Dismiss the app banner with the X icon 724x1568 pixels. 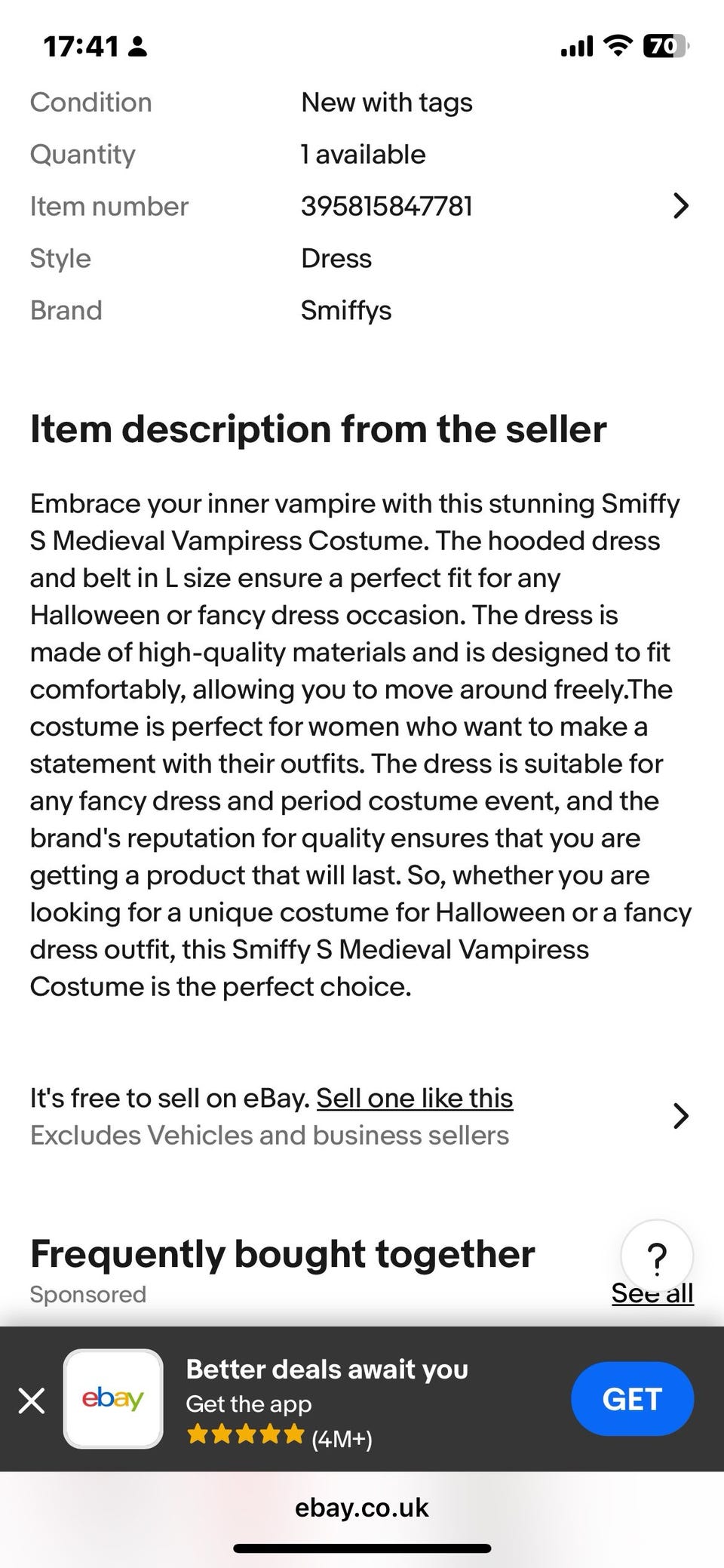point(32,1401)
